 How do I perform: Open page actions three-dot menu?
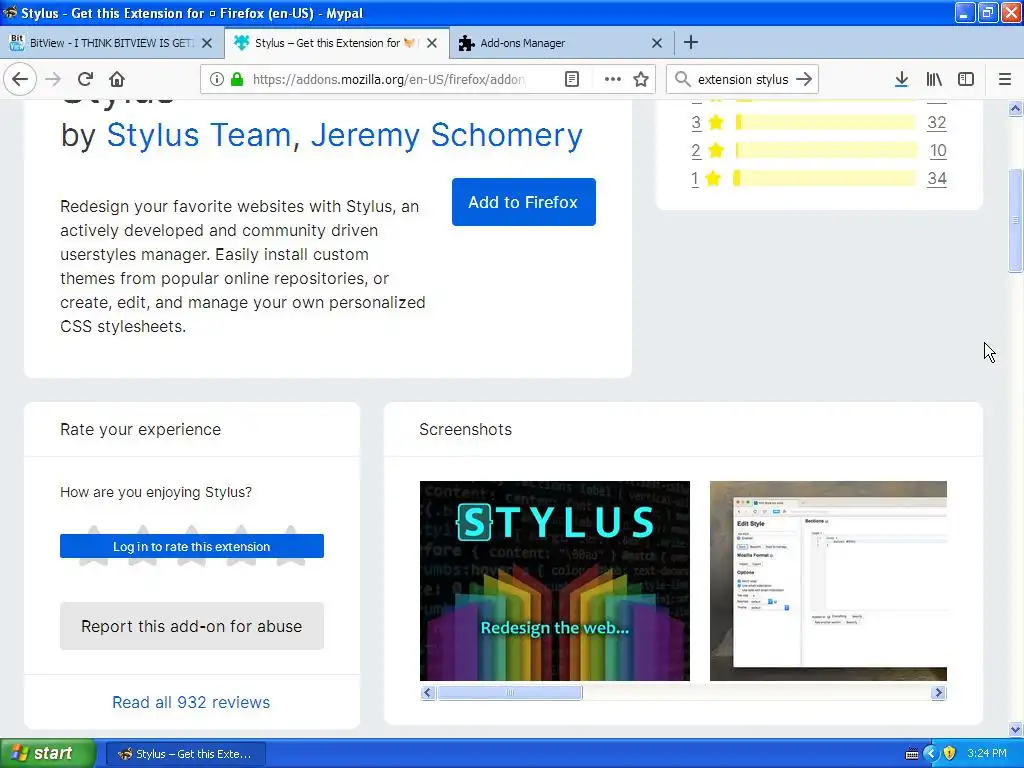pos(613,79)
